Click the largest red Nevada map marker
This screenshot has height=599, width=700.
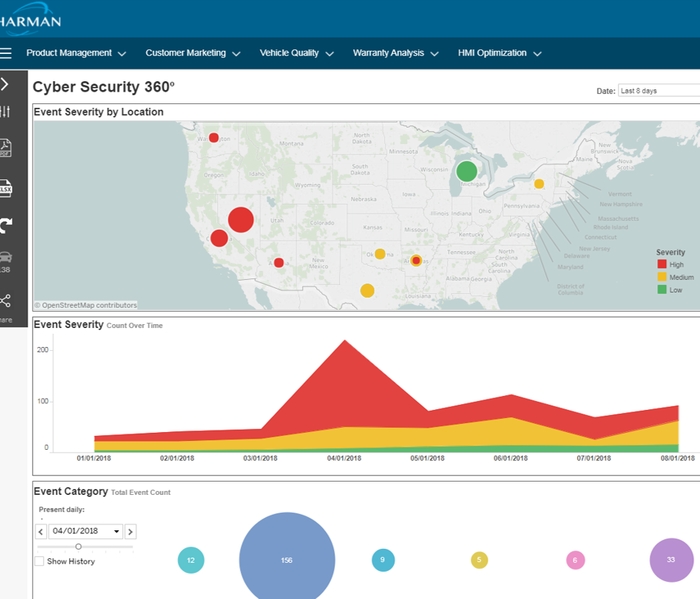(241, 220)
